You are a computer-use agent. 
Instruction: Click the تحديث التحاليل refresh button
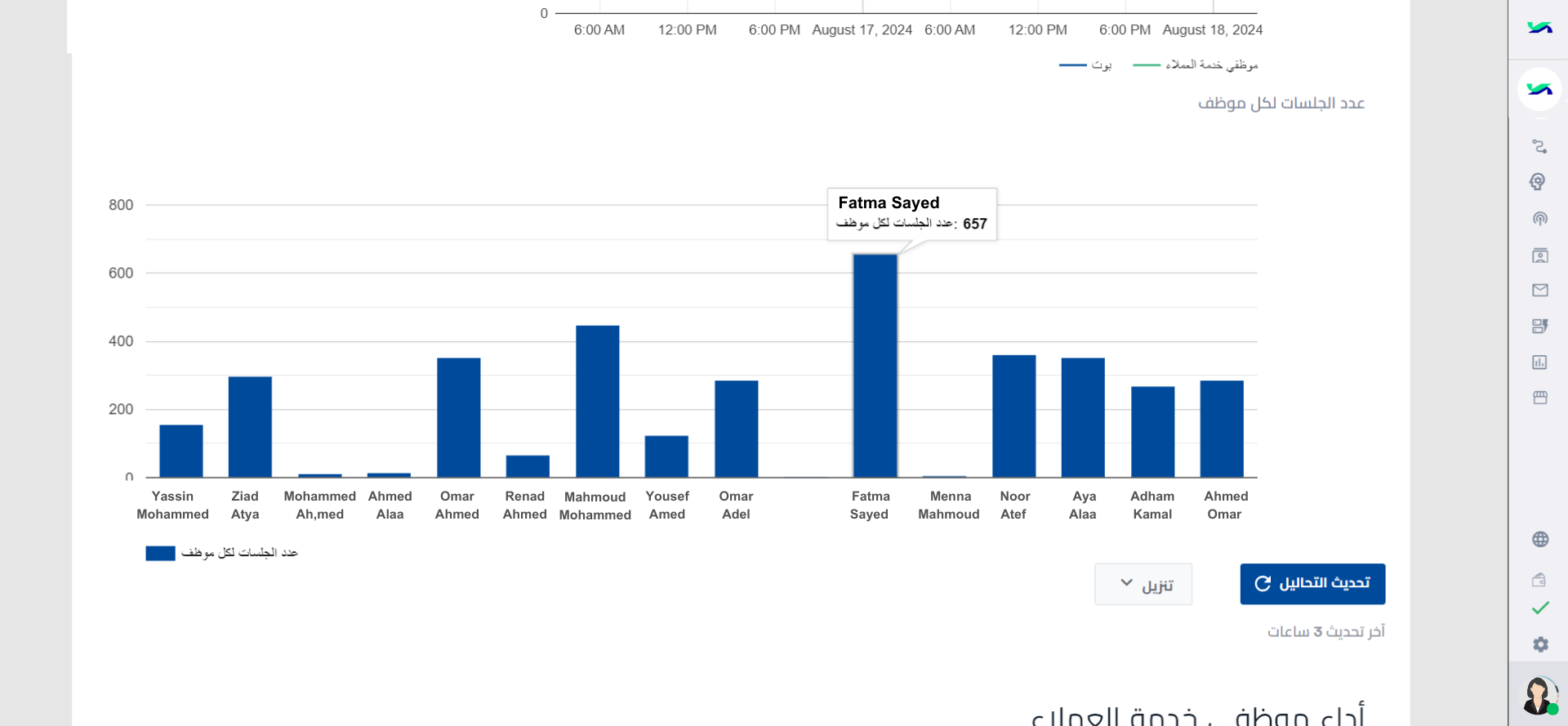[1312, 584]
